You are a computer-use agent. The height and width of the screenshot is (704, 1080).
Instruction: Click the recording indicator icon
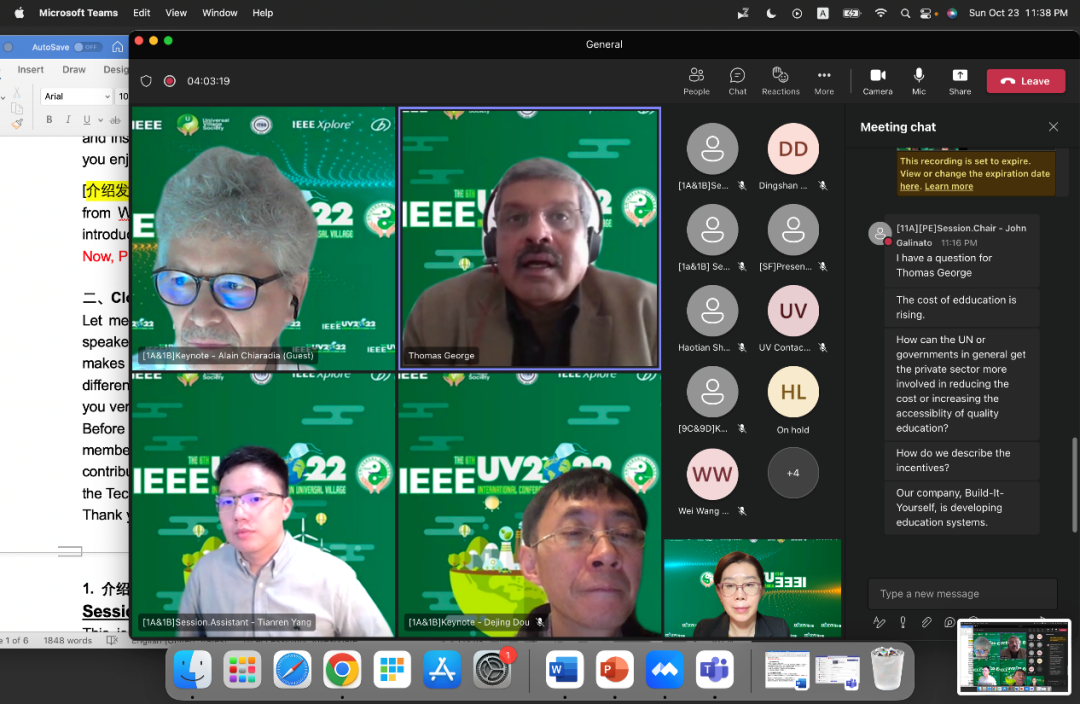tap(169, 81)
